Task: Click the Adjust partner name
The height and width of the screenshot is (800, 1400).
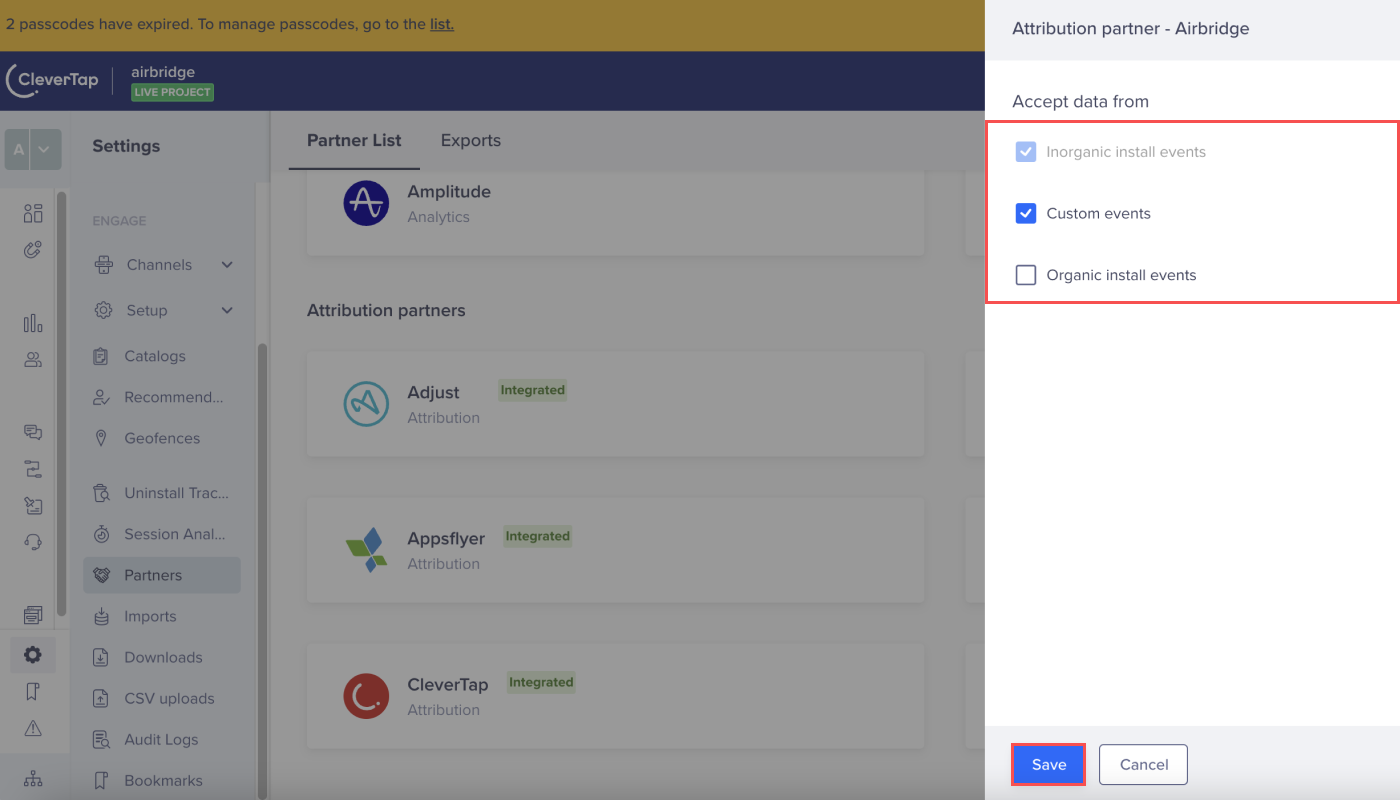Action: [434, 393]
